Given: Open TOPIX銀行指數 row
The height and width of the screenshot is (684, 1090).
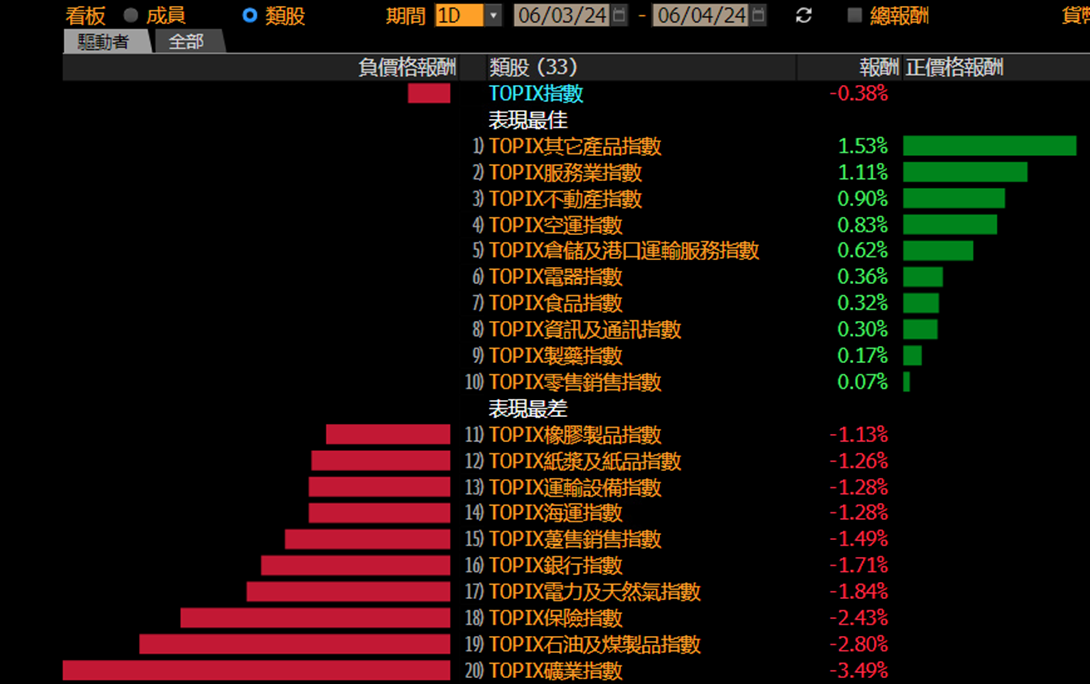Looking at the screenshot, I should coord(555,566).
